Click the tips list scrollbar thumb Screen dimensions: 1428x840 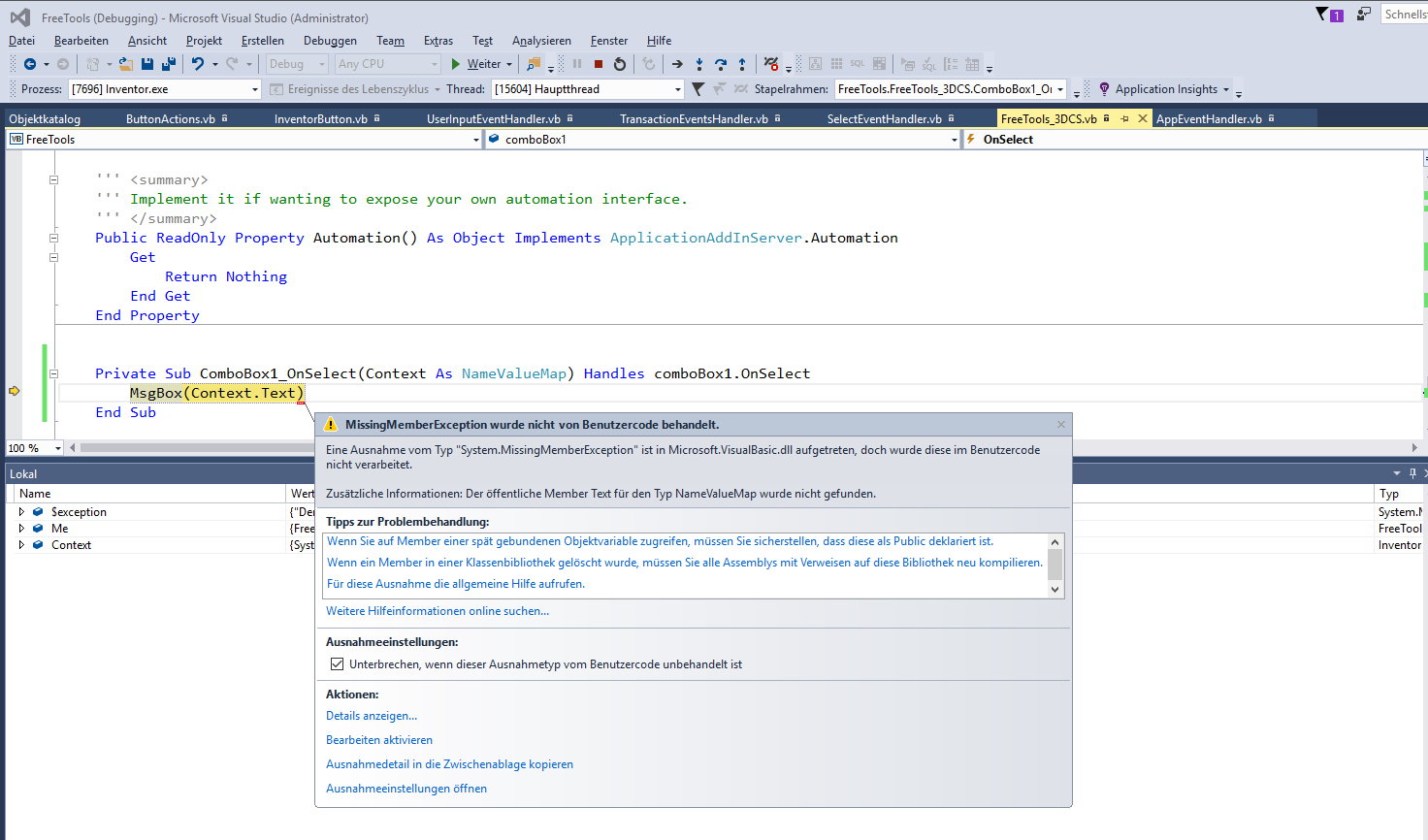pyautogui.click(x=1055, y=564)
